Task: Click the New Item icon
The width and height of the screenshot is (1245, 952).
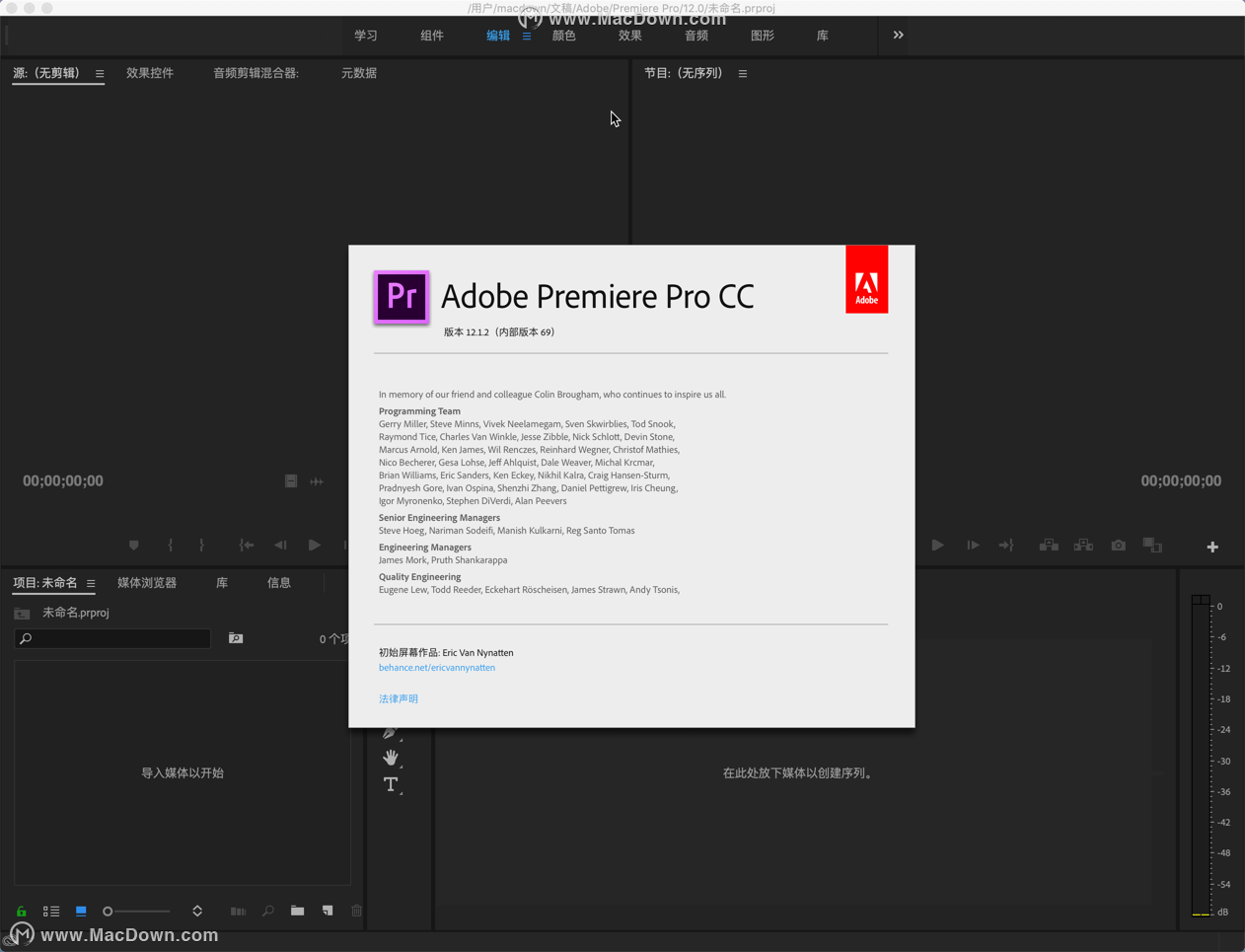Action: pyautogui.click(x=328, y=911)
